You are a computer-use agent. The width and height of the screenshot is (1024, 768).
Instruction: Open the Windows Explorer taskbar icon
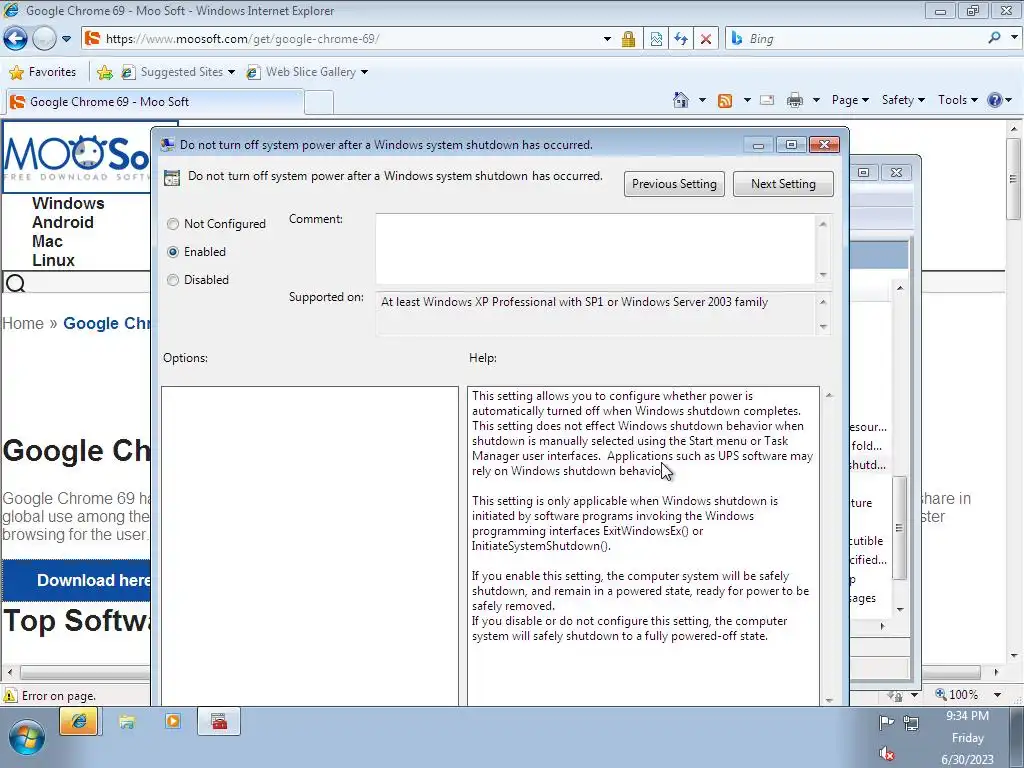point(127,722)
